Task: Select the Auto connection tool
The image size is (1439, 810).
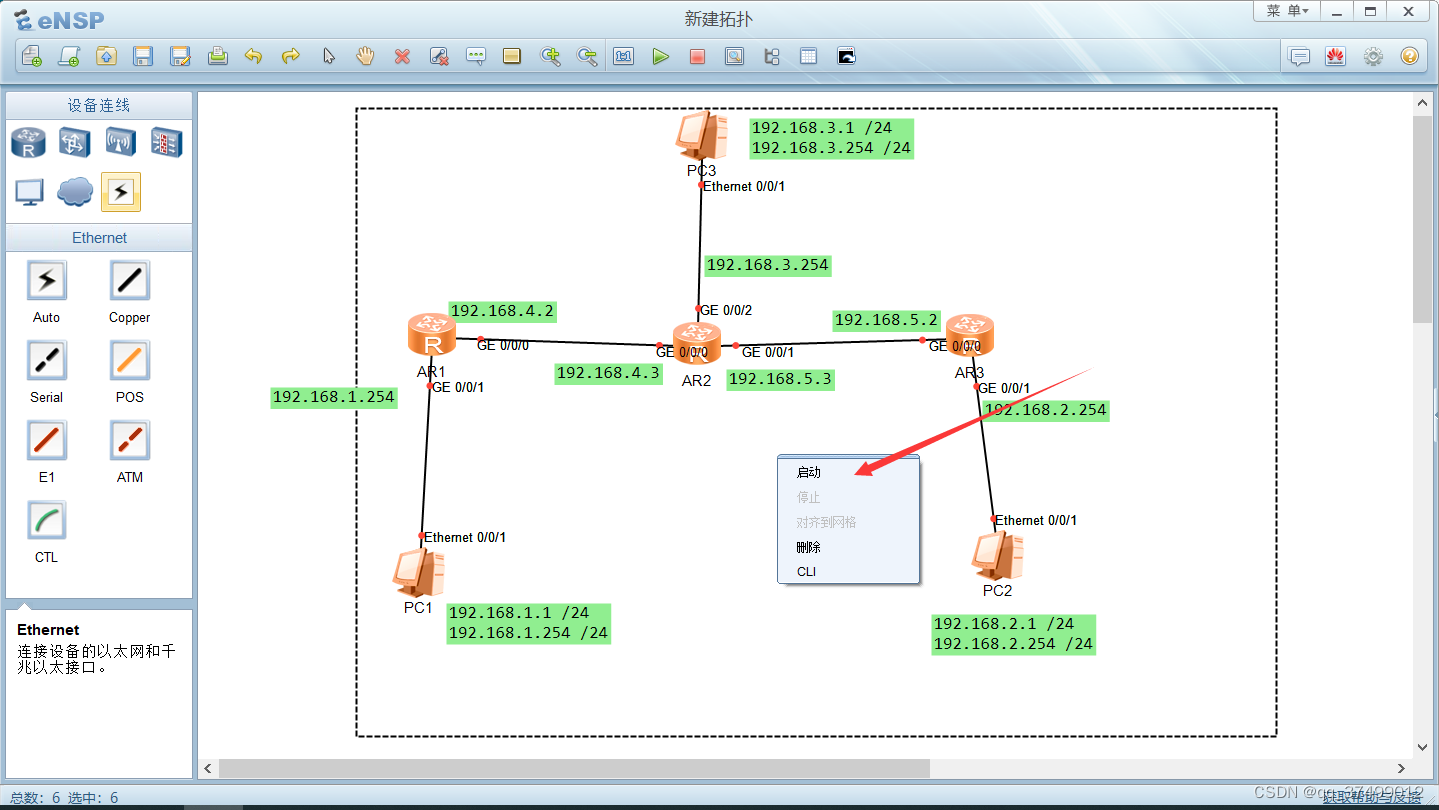Action: coord(46,280)
